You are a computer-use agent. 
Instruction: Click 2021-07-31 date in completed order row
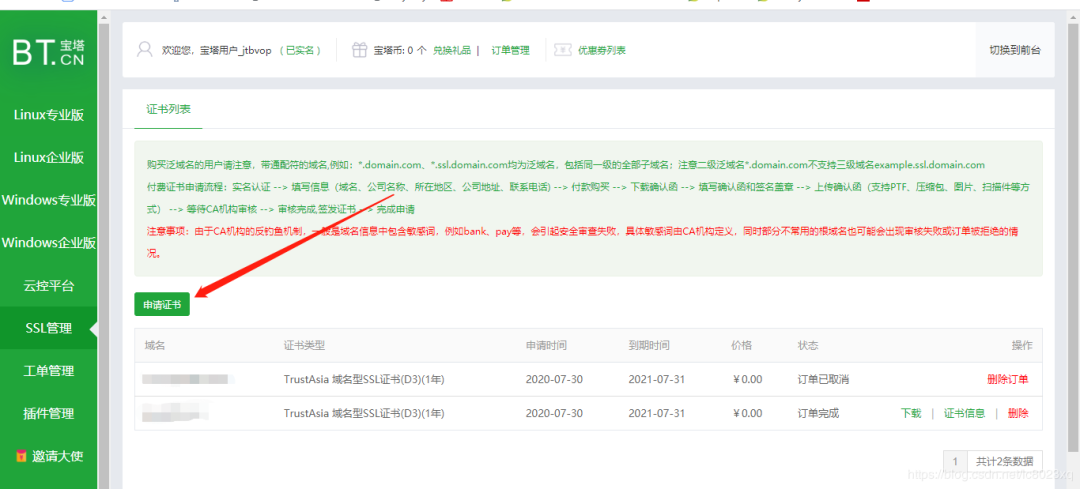click(656, 413)
